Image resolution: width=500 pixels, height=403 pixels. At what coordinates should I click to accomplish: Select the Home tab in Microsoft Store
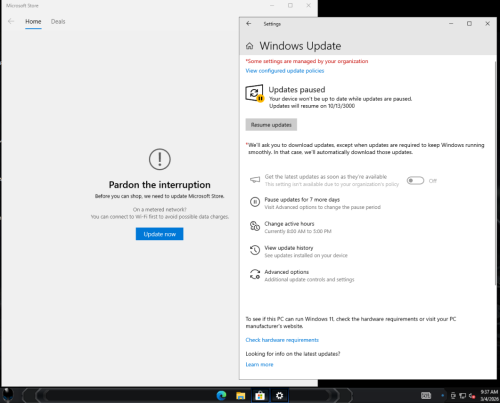pyautogui.click(x=33, y=22)
